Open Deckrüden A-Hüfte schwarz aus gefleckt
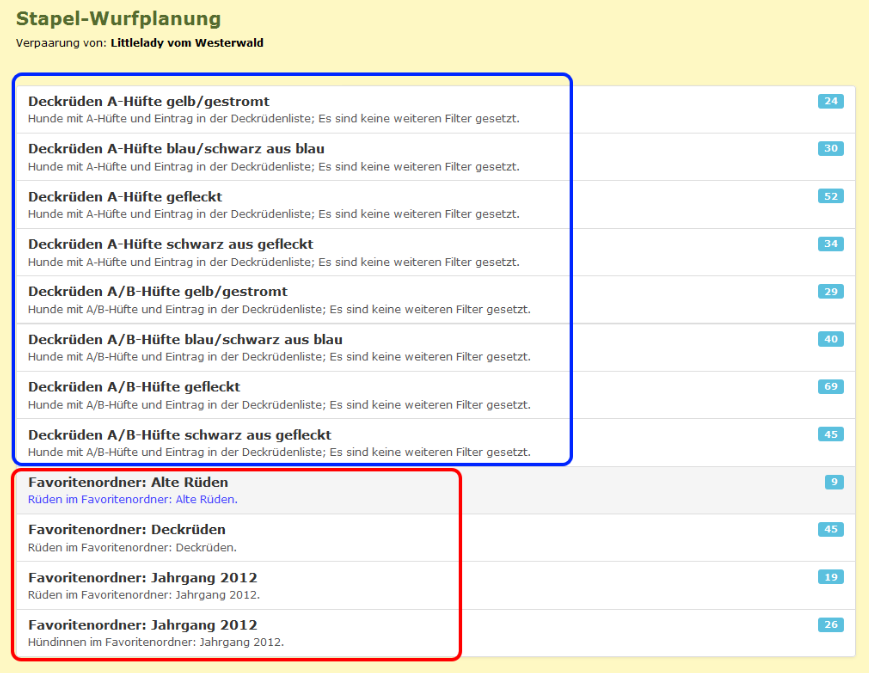Image resolution: width=869 pixels, height=673 pixels. point(171,244)
